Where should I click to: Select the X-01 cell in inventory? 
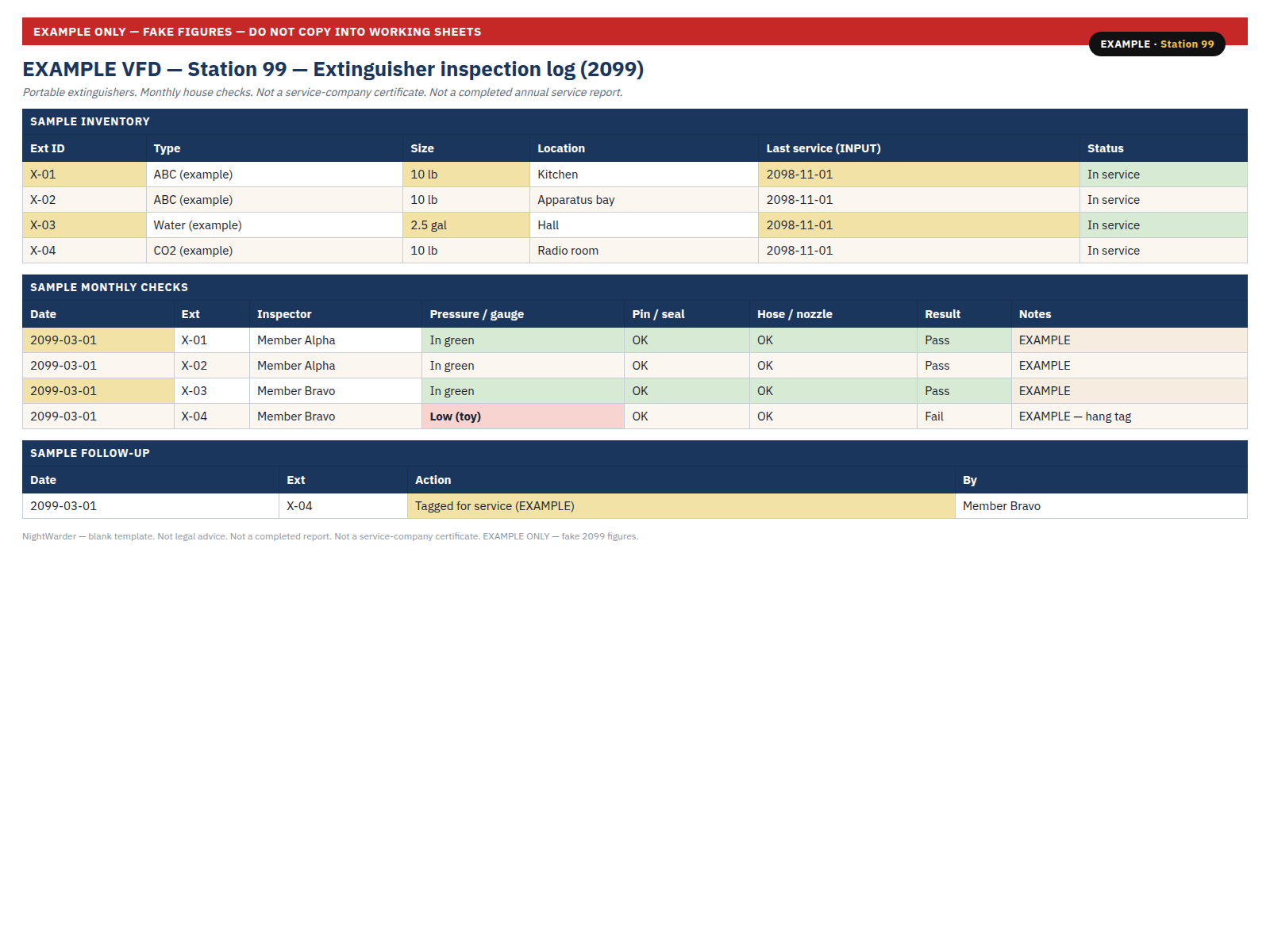[x=84, y=175]
